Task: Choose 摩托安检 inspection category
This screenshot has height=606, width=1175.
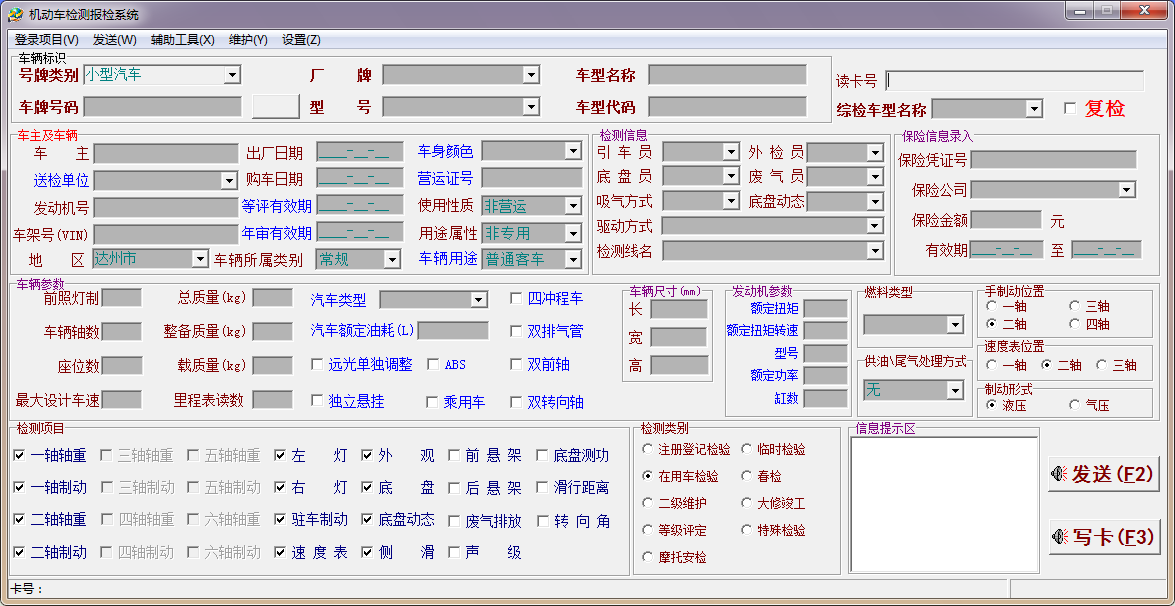Action: [x=648, y=557]
